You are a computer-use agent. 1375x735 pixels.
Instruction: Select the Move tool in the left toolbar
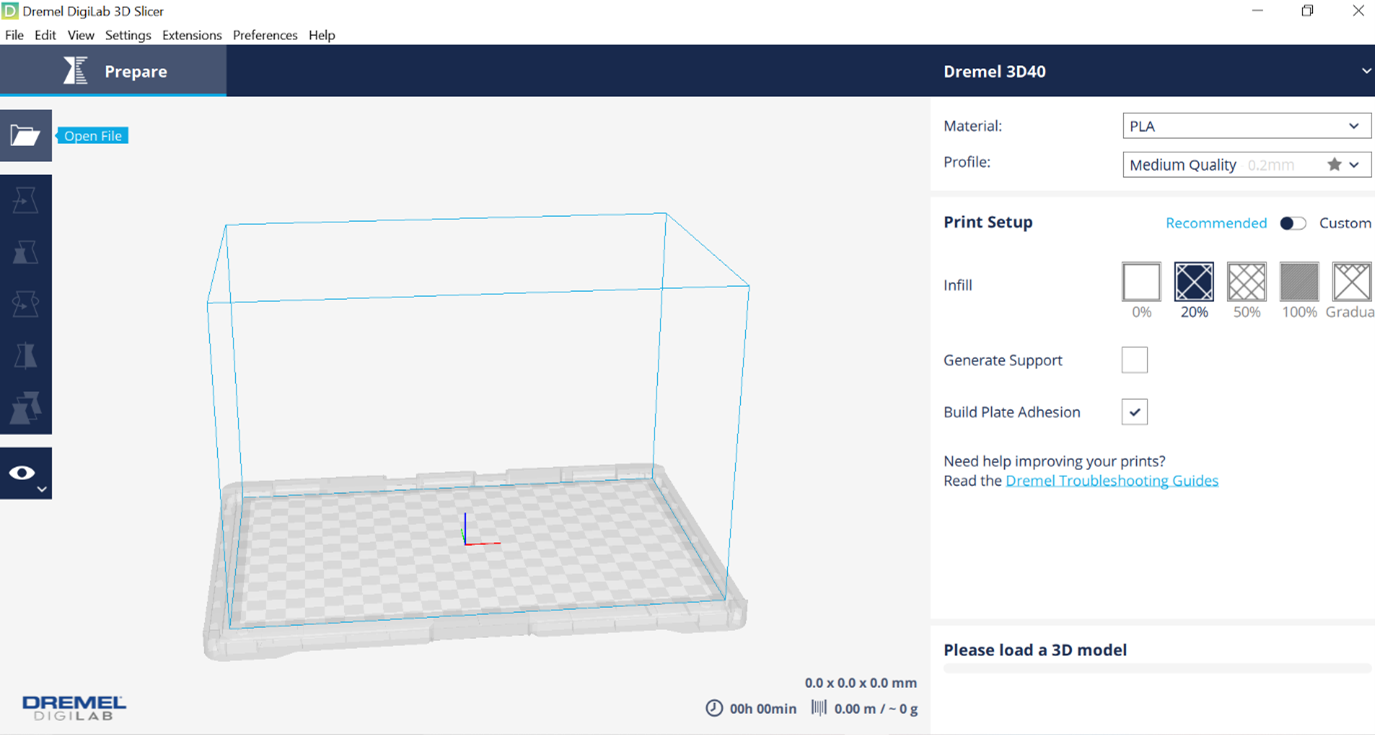click(x=25, y=200)
